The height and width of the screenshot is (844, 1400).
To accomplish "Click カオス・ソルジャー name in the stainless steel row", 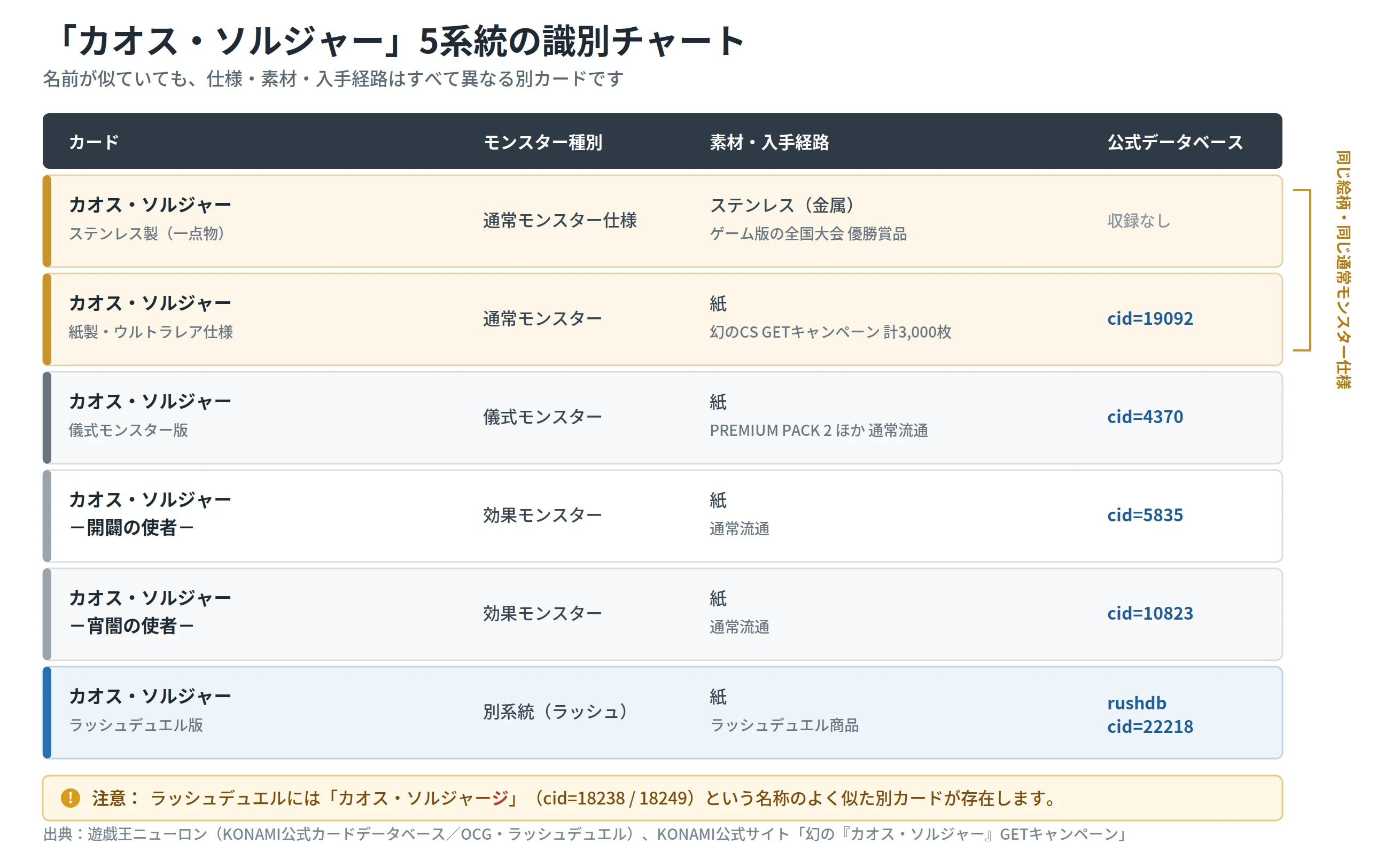I will [150, 205].
